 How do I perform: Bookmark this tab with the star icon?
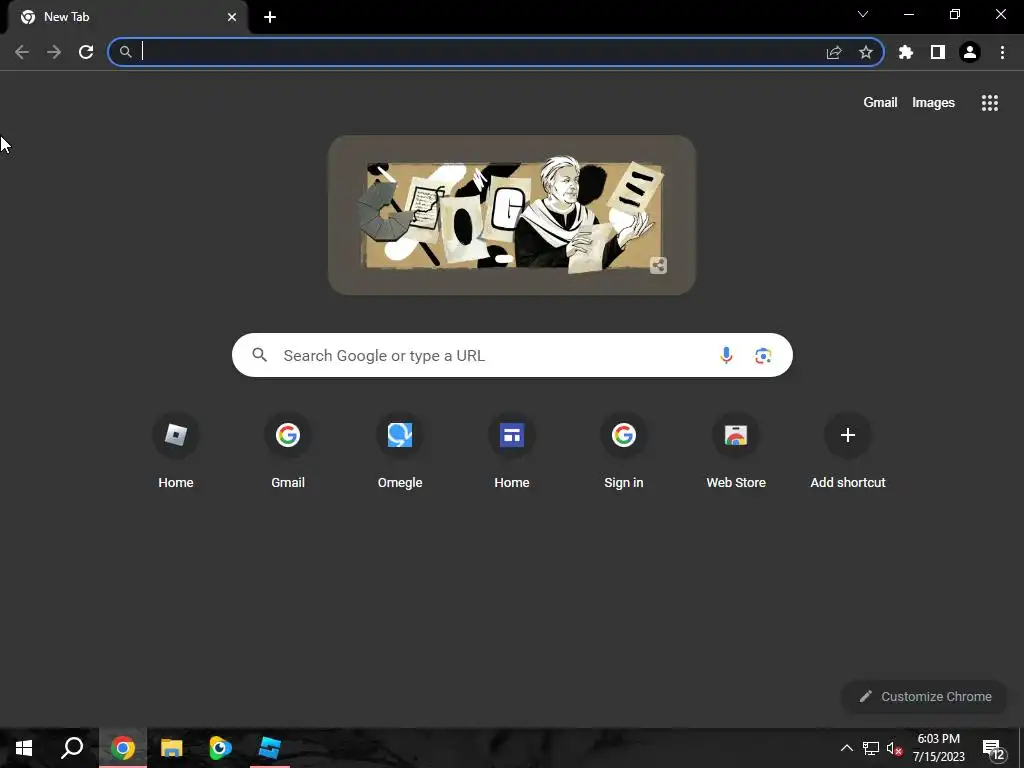[x=866, y=52]
